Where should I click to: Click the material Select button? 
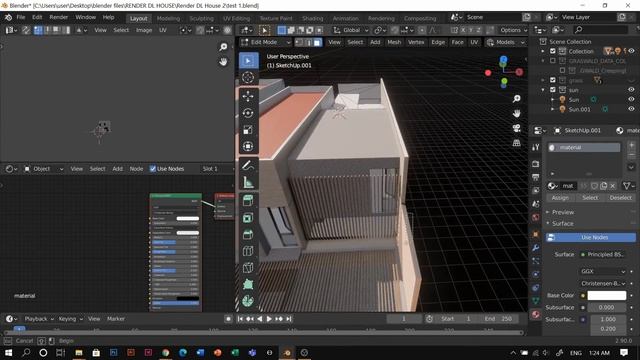pos(590,198)
